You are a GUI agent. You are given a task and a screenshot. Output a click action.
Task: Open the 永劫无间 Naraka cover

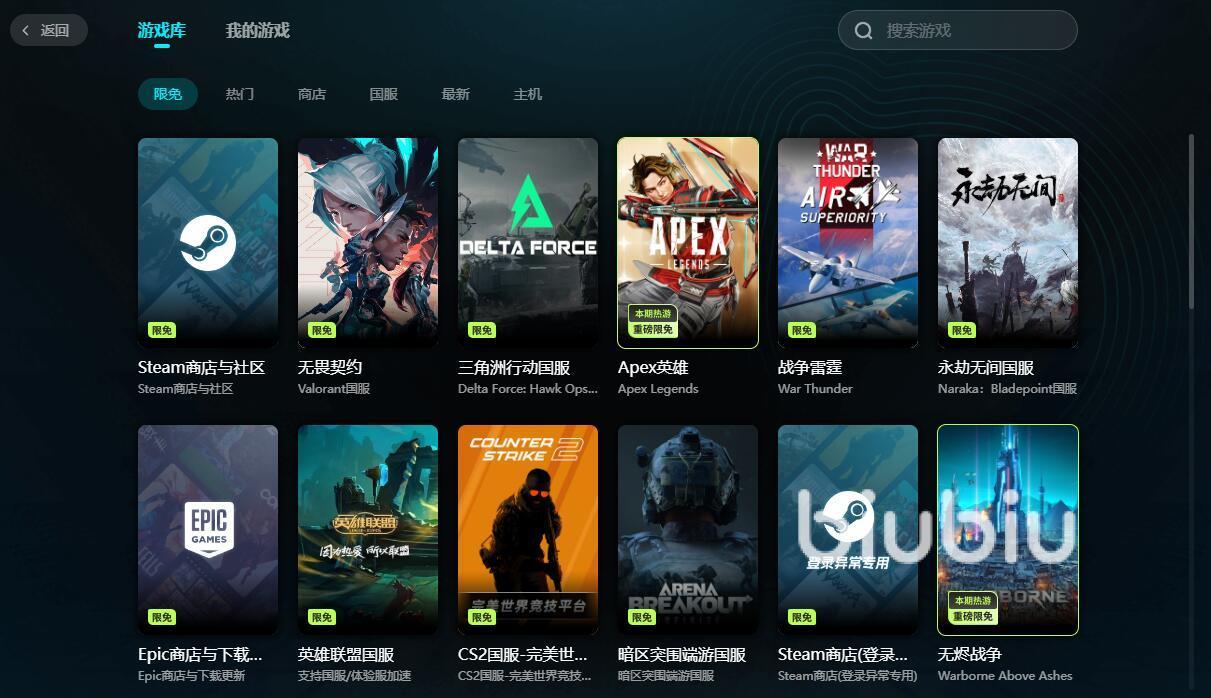(1008, 243)
